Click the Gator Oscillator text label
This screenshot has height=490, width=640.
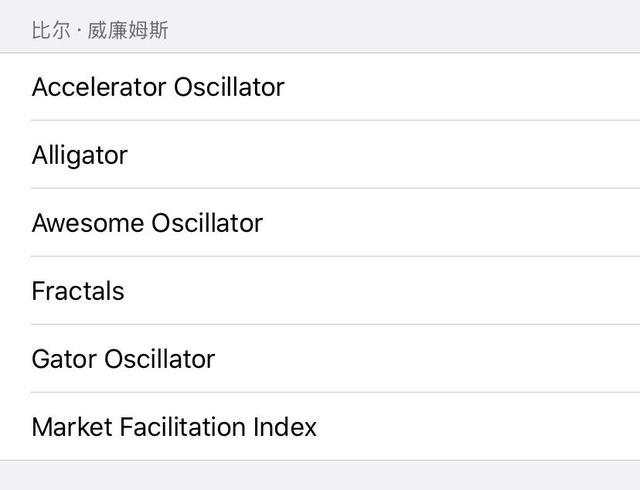click(123, 359)
